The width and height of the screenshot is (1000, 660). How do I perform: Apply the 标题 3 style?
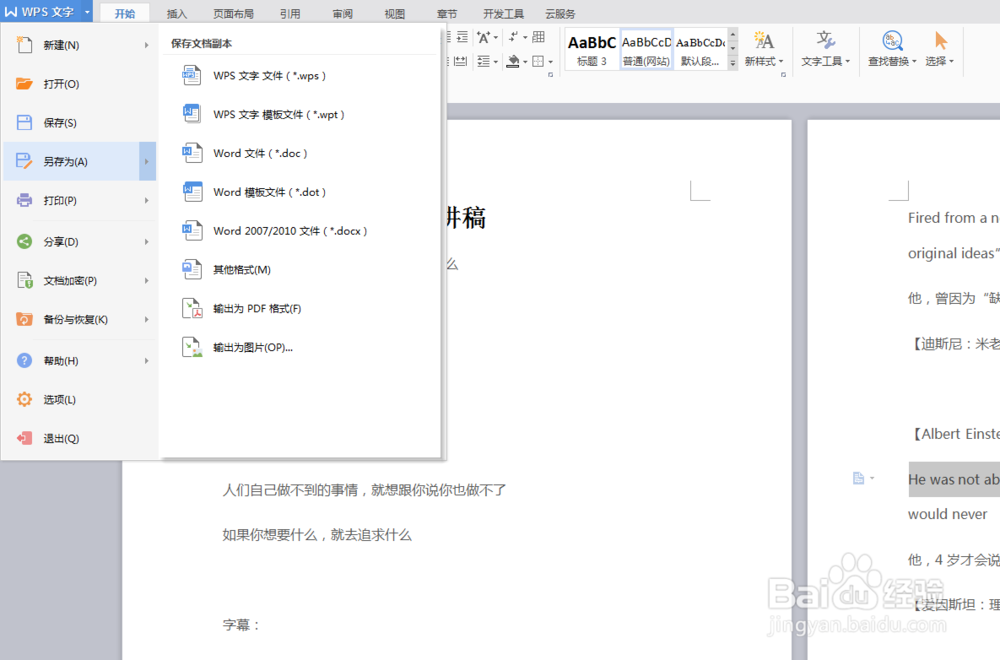592,49
